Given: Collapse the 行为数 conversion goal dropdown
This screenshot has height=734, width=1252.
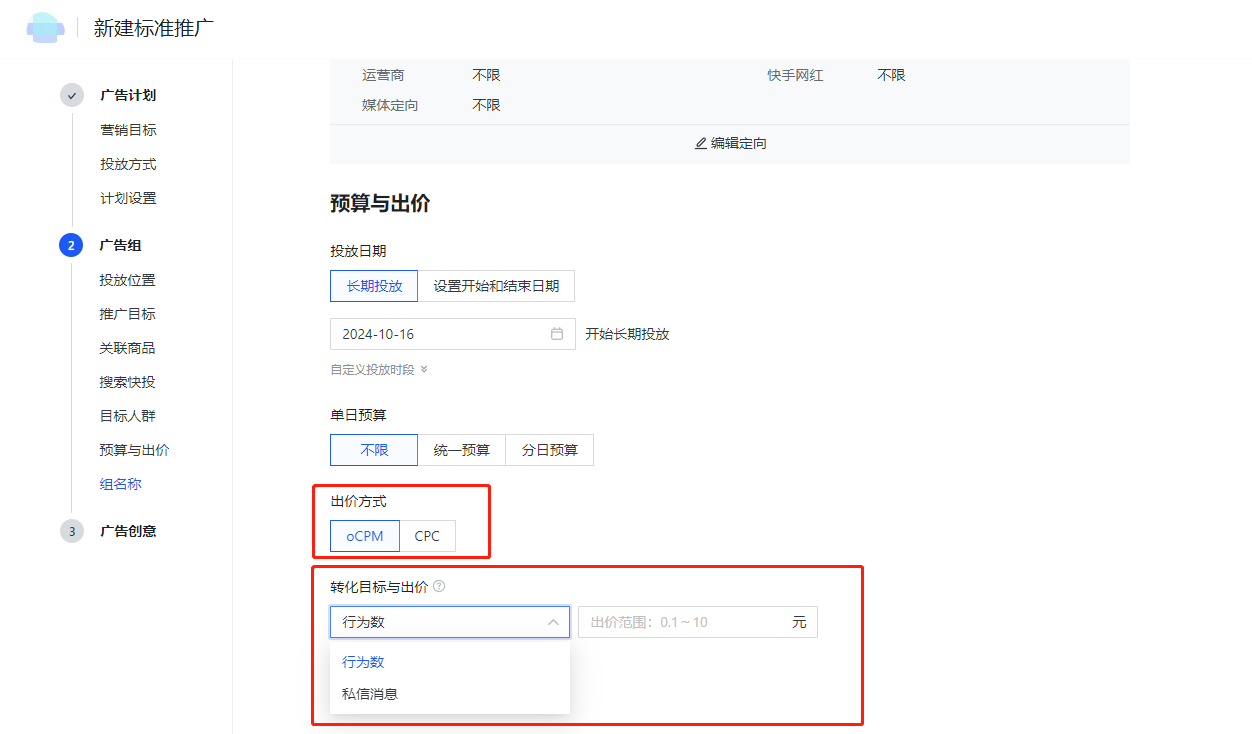Looking at the screenshot, I should (552, 621).
